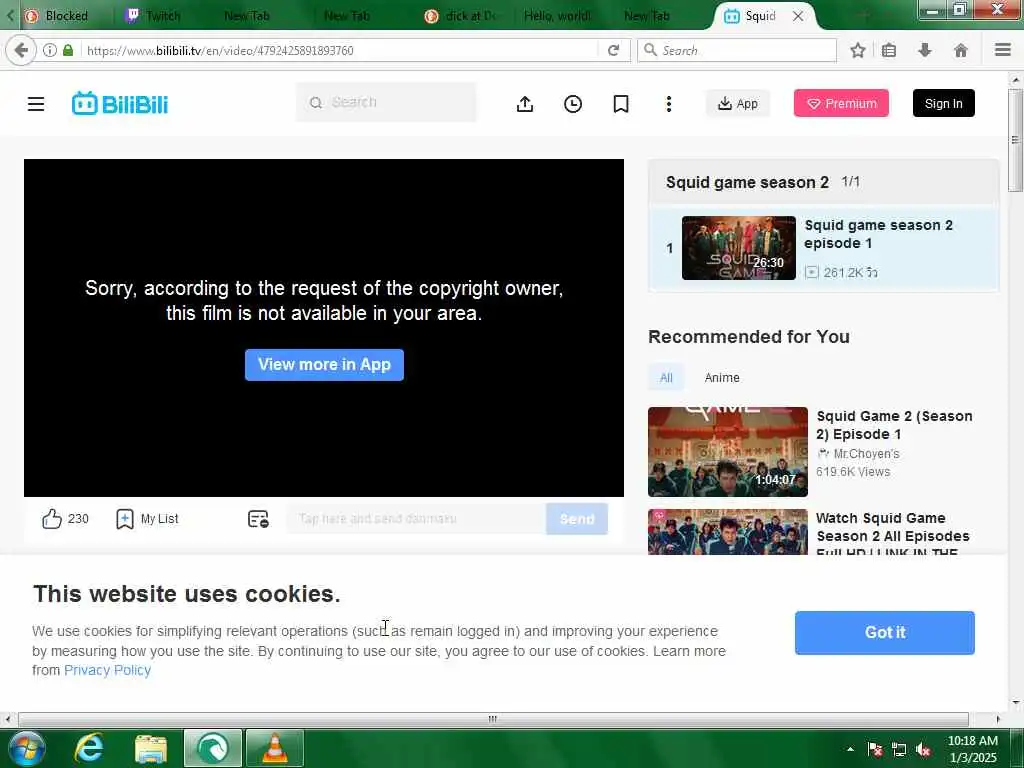Viewport: 1024px width, 768px height.
Task: Accept cookies with Got it button
Action: pyautogui.click(x=885, y=632)
